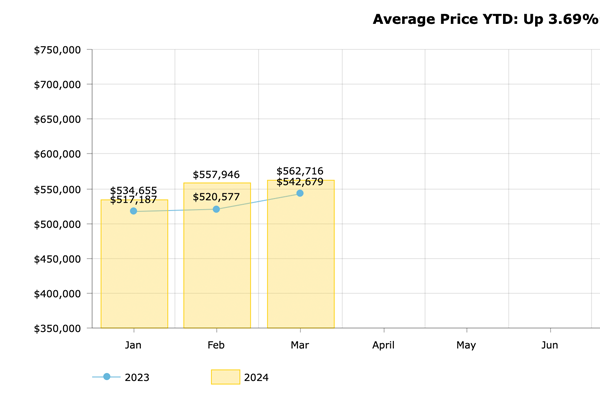Viewport: 600px width, 400px height.
Task: Toggle the 2024 series legend label
Action: click(x=256, y=377)
